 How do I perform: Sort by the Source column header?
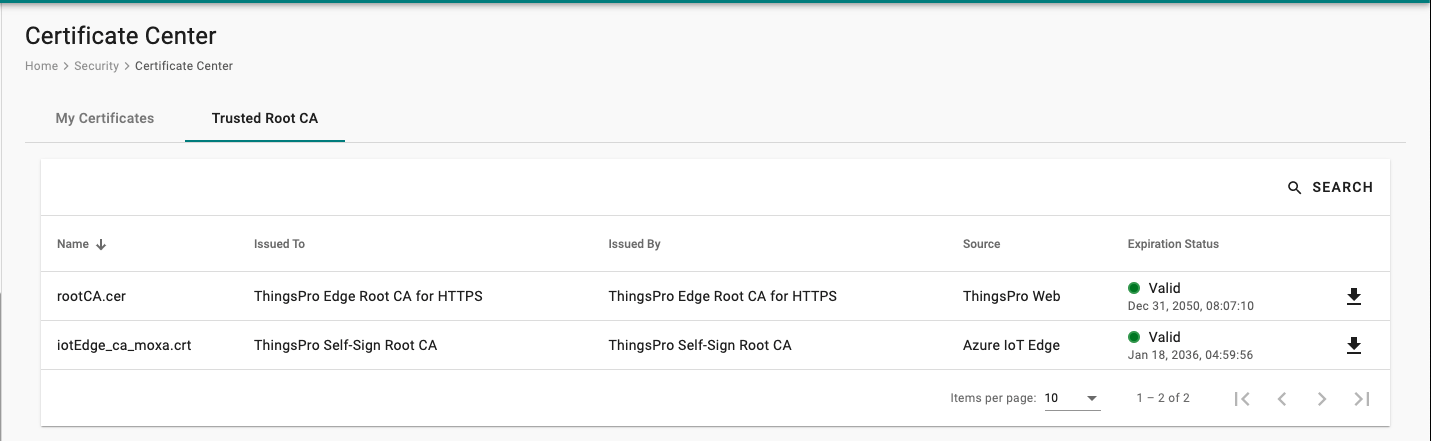[981, 244]
